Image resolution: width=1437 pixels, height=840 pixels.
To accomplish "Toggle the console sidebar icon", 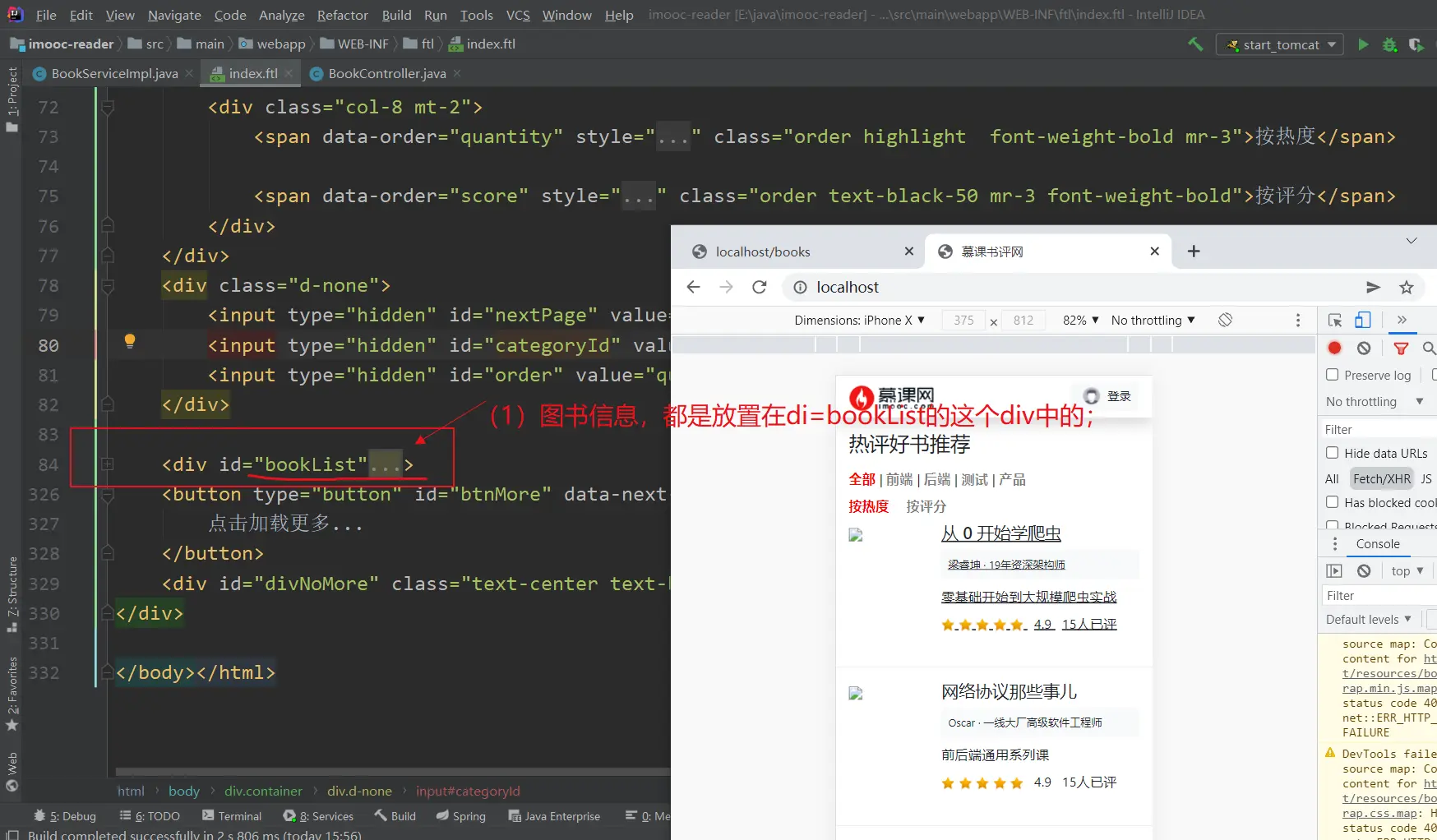I will click(x=1334, y=570).
